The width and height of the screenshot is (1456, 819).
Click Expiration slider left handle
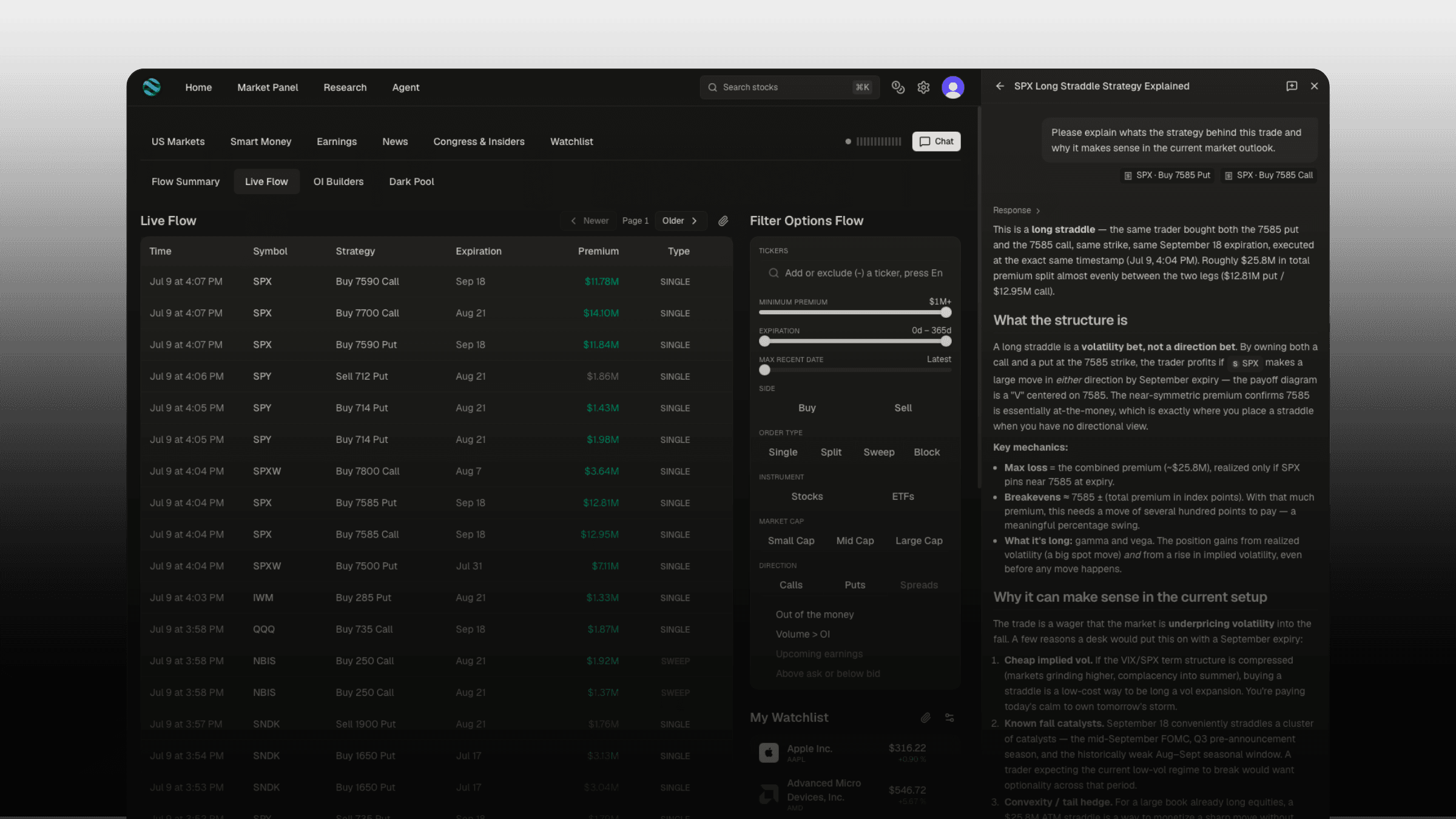coord(764,341)
